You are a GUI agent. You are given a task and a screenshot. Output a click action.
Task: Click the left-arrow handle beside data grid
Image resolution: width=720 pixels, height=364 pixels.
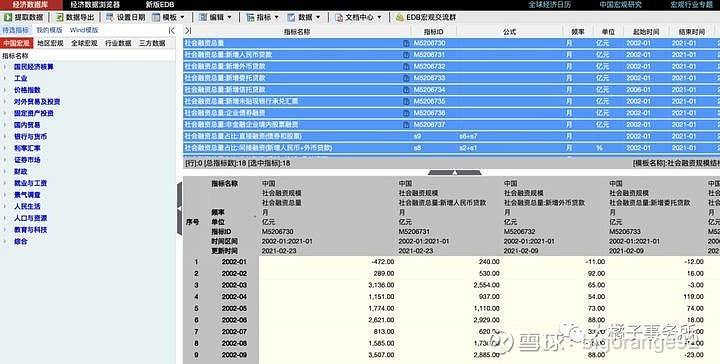pyautogui.click(x=180, y=209)
